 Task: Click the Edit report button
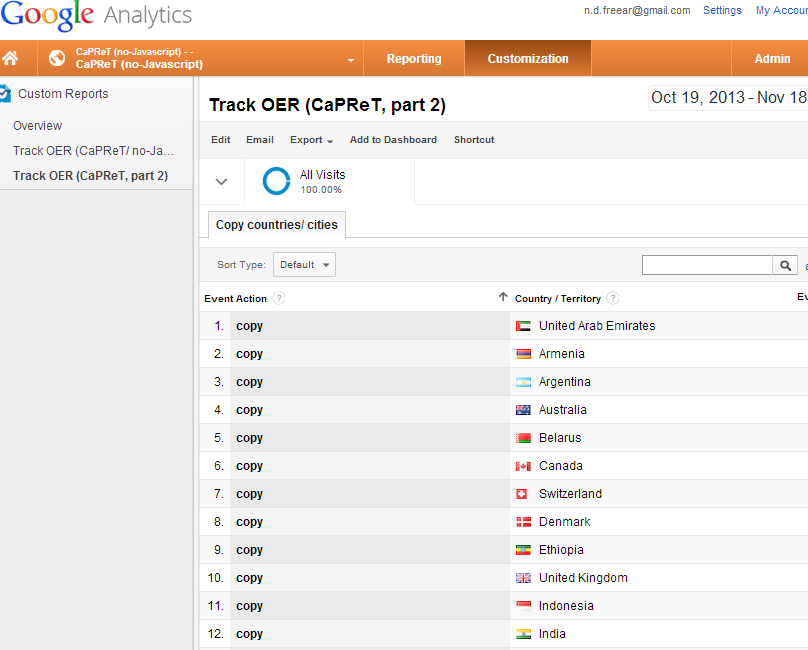[221, 140]
